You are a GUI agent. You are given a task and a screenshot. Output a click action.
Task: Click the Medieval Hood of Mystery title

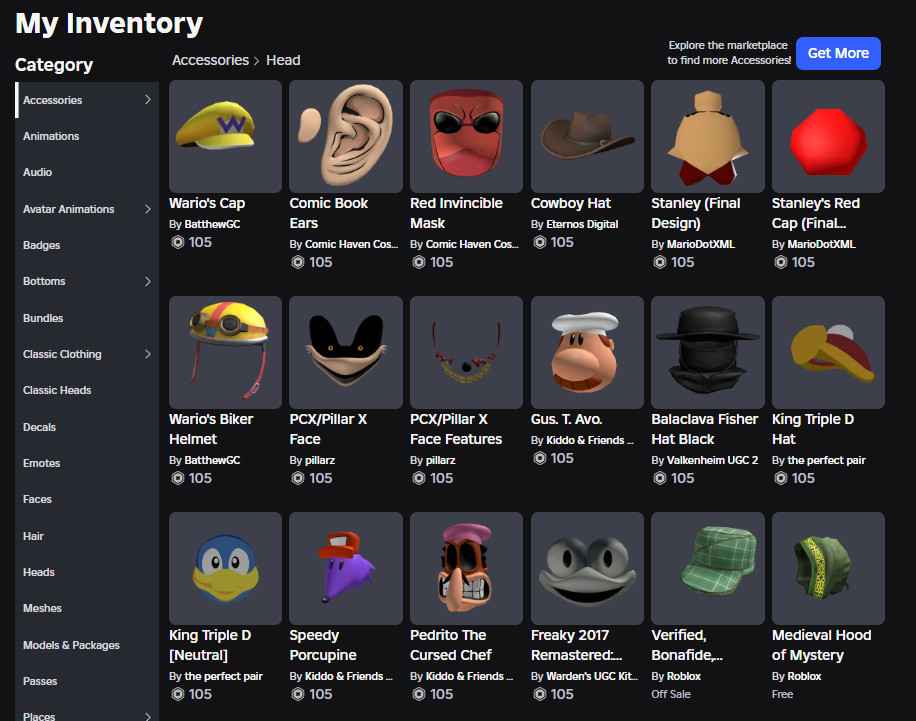(821, 645)
